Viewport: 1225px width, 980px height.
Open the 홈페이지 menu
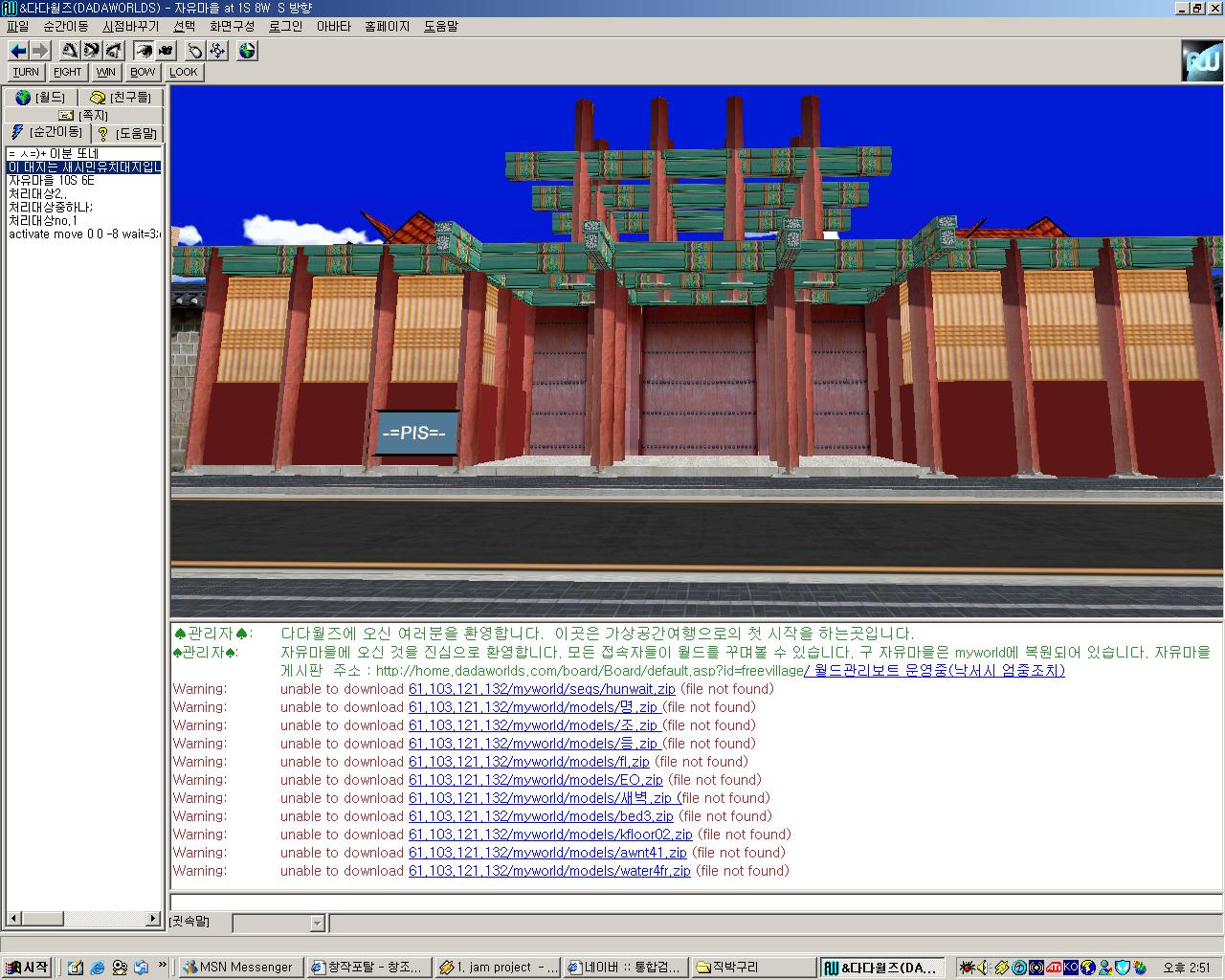point(387,27)
